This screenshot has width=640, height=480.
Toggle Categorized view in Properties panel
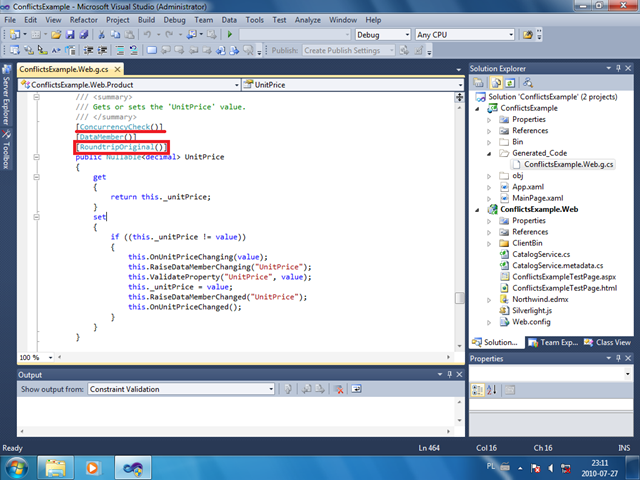477,390
